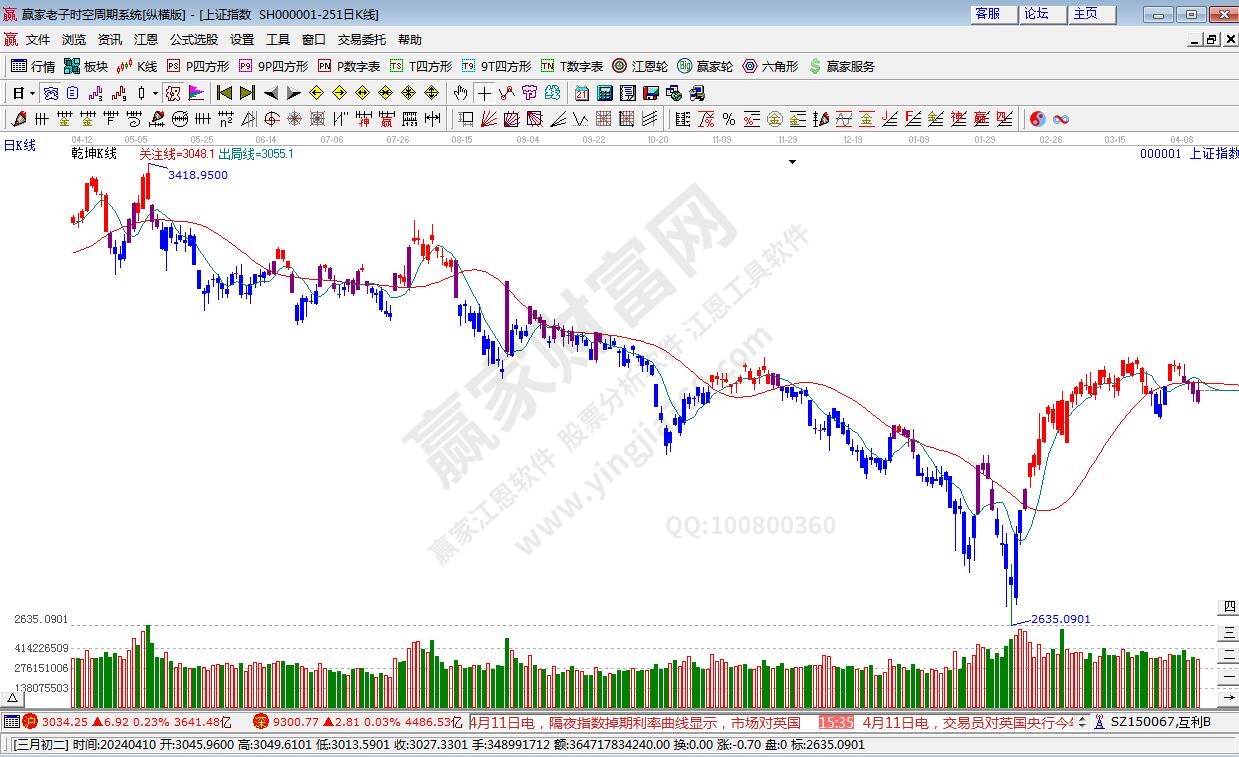Image resolution: width=1239 pixels, height=757 pixels.
Task: Click the yin-yang taiji icon
Action: click(1037, 119)
